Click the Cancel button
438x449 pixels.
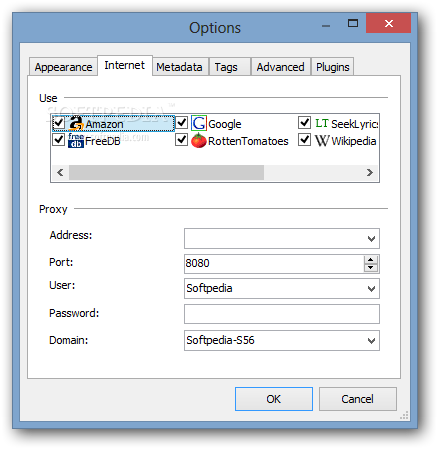[358, 399]
